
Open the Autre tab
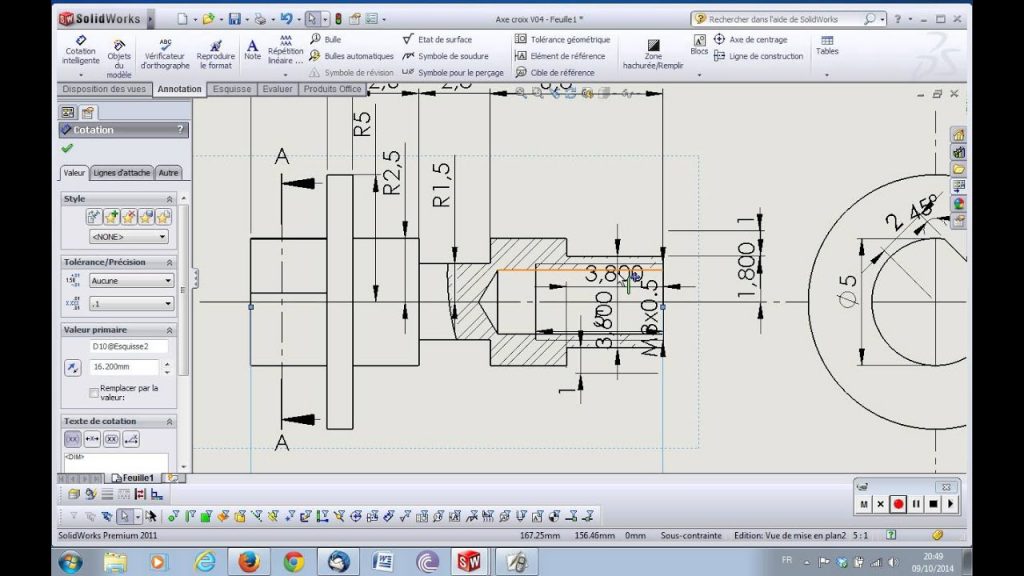168,172
